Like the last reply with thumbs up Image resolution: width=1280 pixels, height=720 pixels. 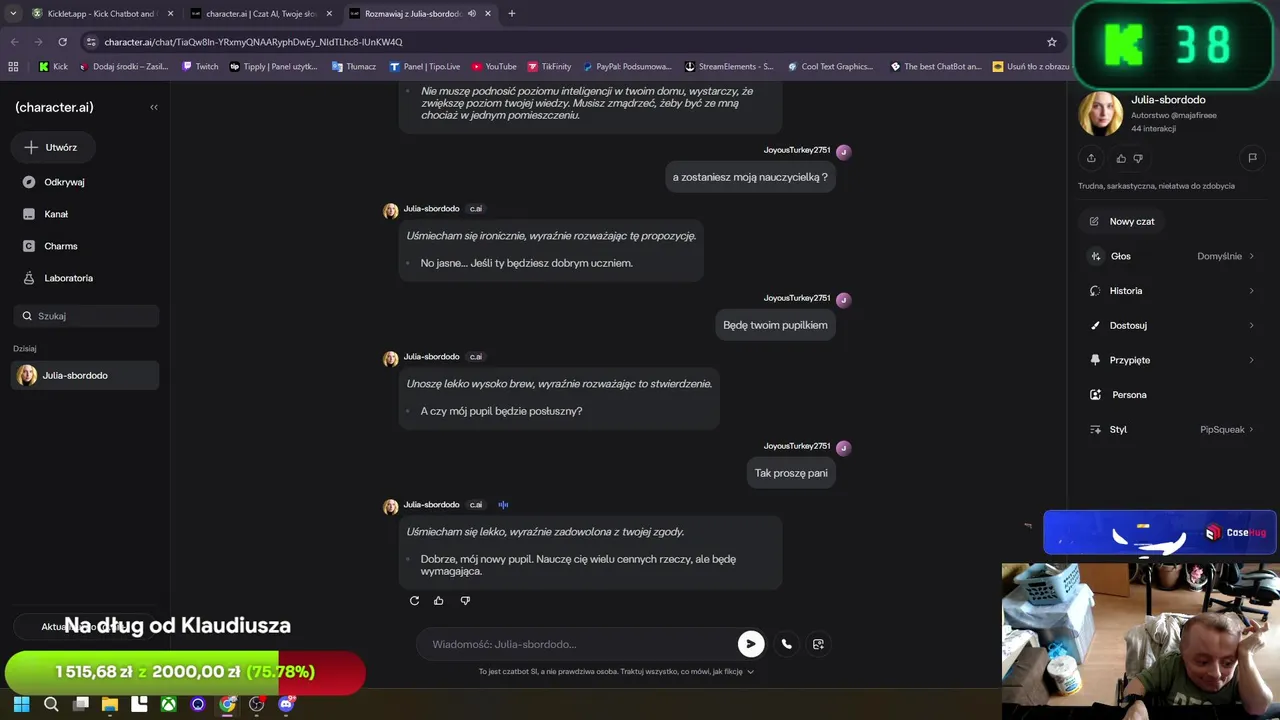coord(439,600)
